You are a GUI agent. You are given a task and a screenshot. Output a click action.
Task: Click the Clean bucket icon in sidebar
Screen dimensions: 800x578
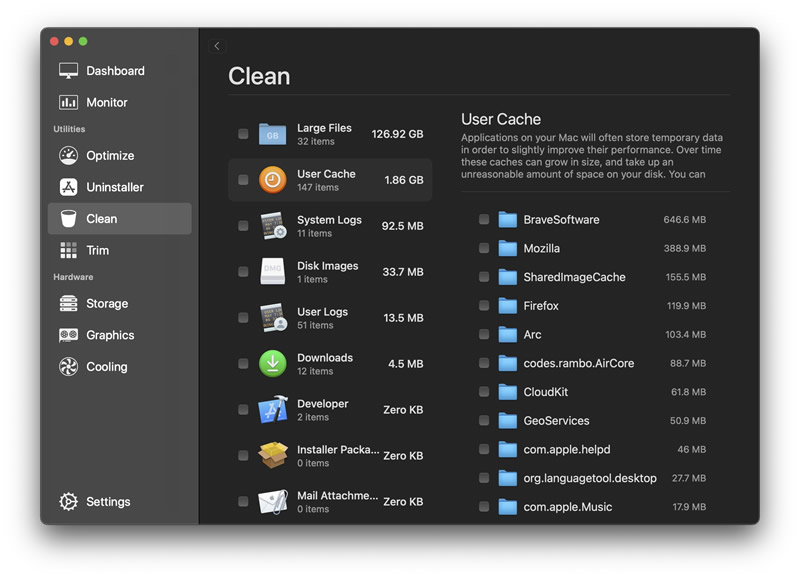click(x=68, y=219)
